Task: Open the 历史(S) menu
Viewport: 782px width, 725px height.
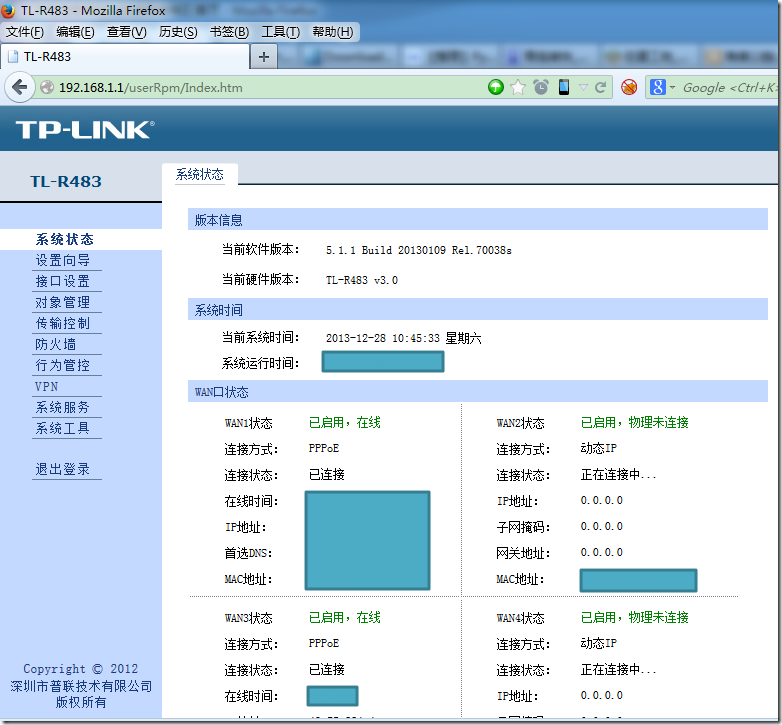Action: coord(178,32)
